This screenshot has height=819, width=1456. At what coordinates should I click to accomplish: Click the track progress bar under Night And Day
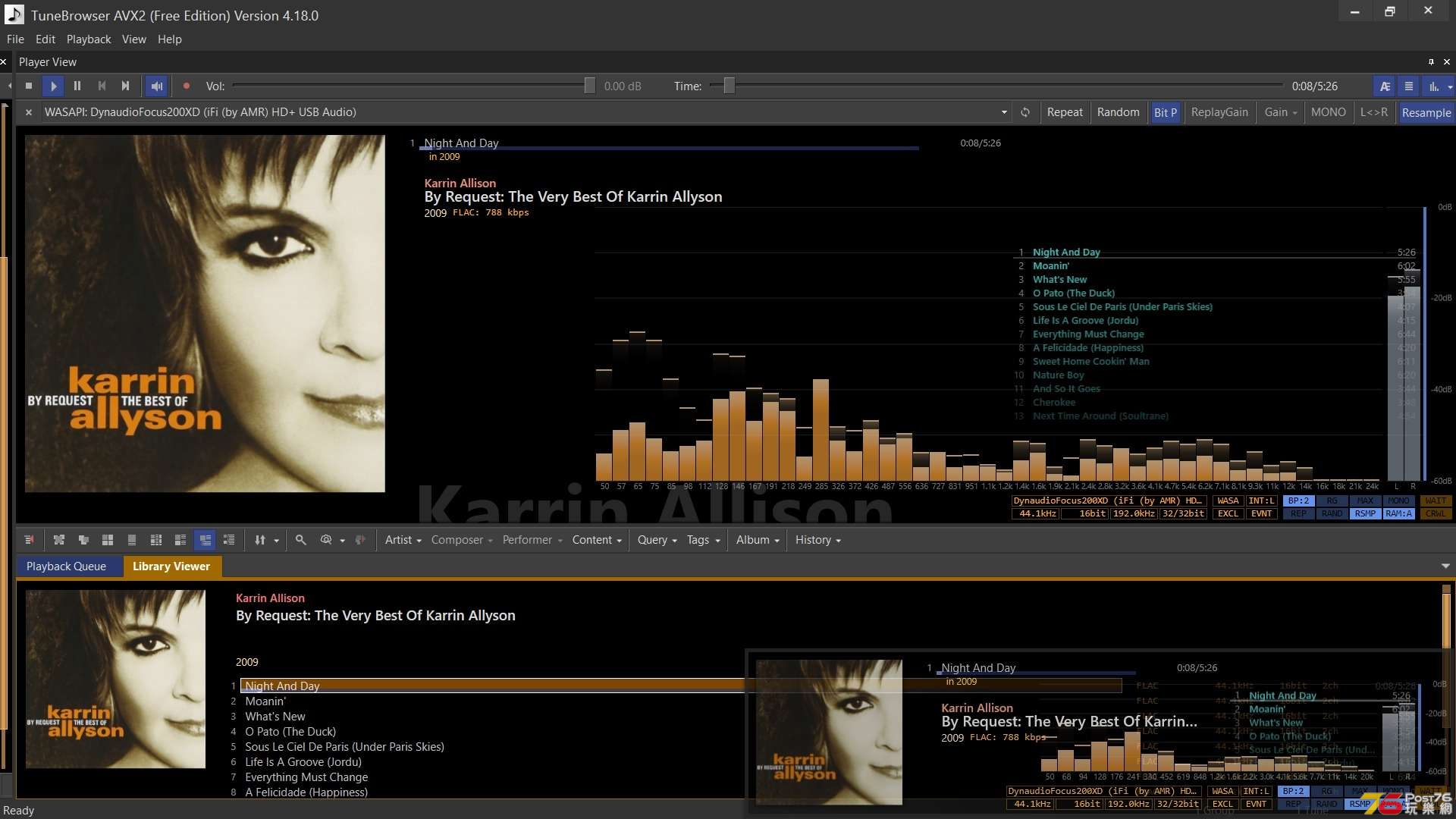tap(669, 149)
